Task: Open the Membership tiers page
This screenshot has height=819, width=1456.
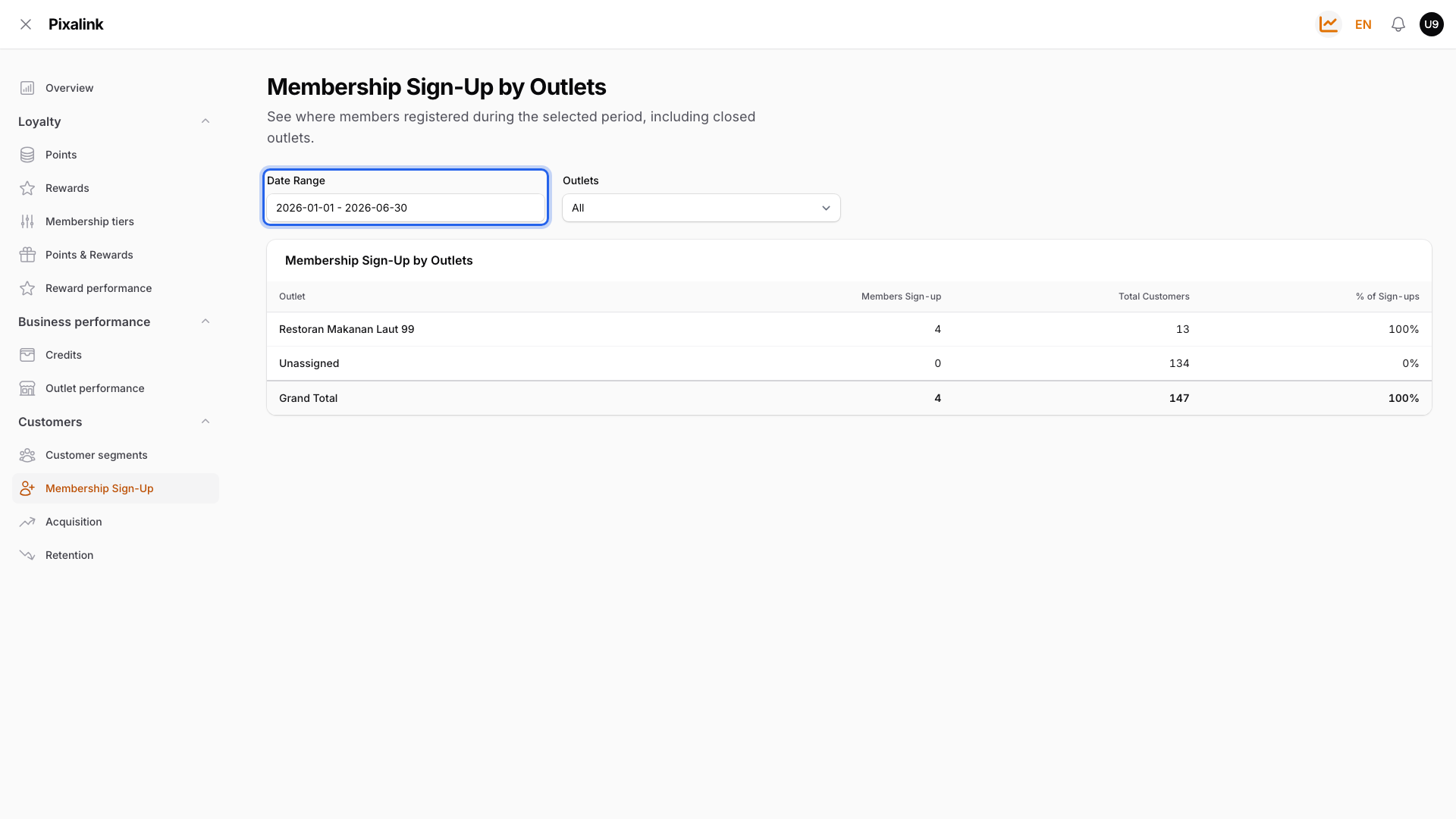Action: coord(115,221)
